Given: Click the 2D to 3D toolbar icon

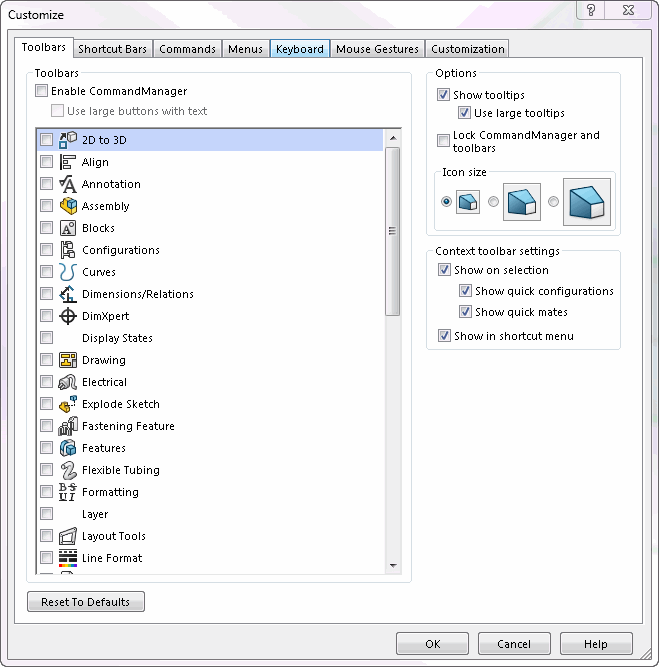Looking at the screenshot, I should 68,140.
